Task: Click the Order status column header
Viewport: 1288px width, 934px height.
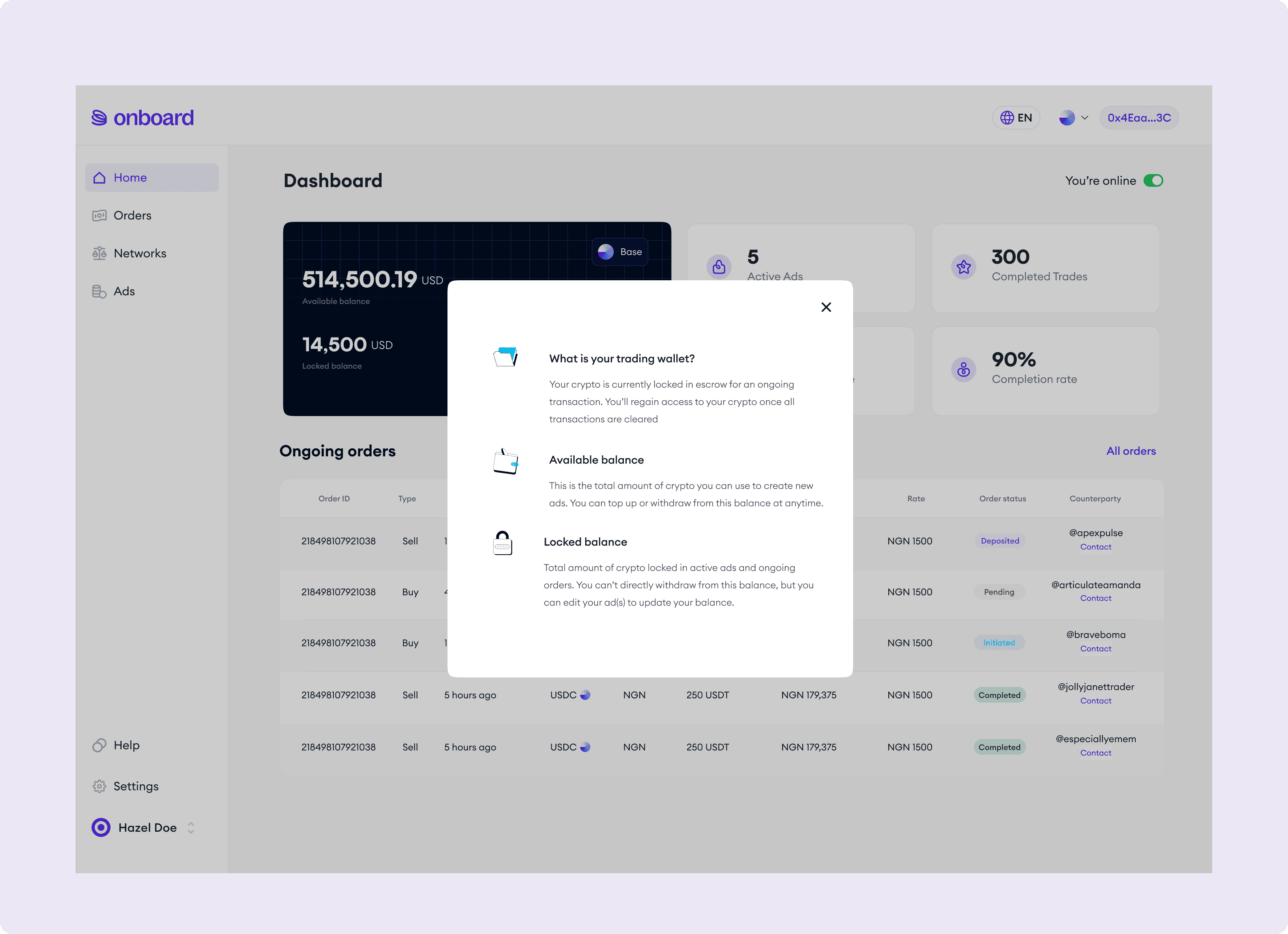Action: click(1002, 499)
